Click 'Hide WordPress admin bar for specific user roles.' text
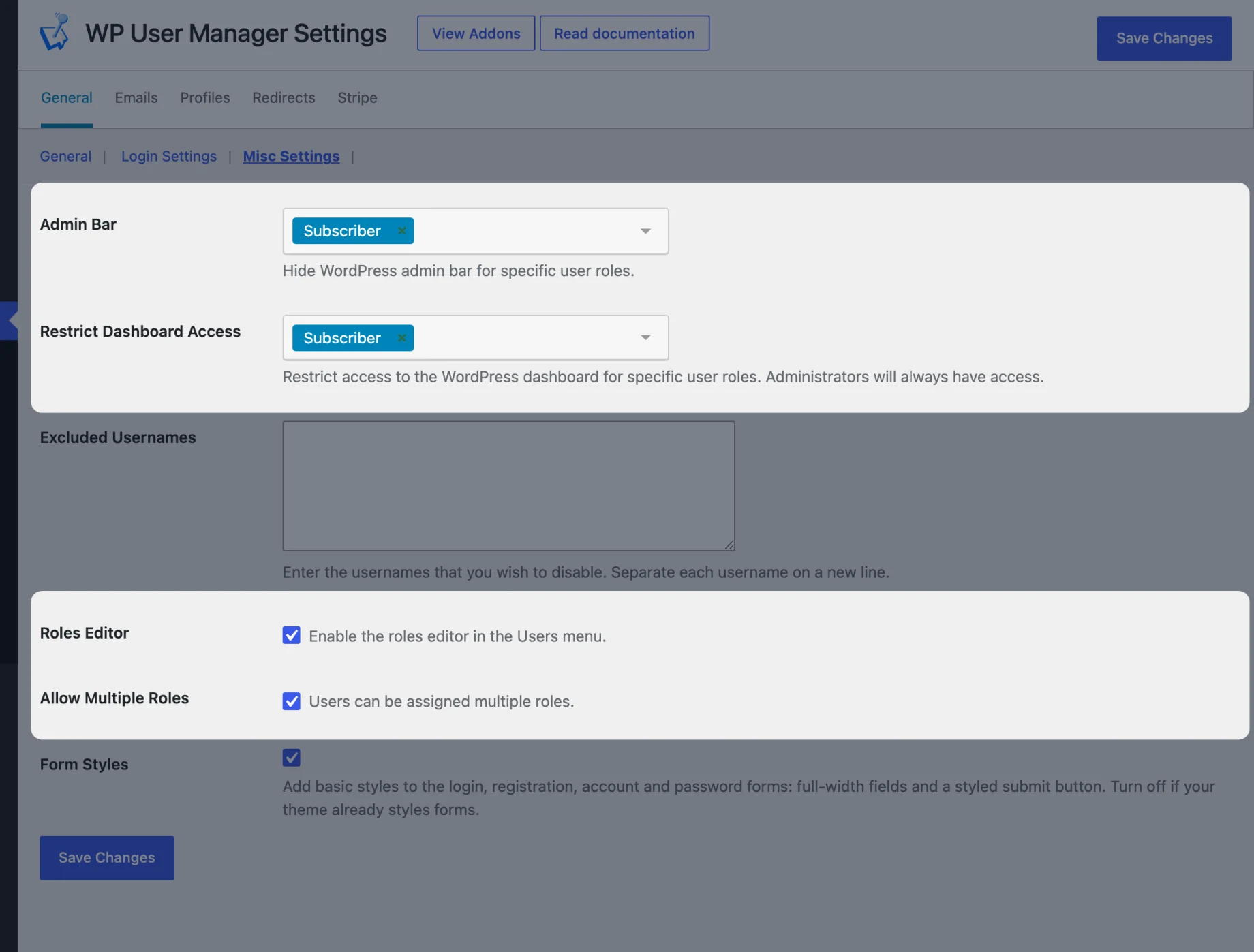The height and width of the screenshot is (952, 1254). pyautogui.click(x=459, y=271)
